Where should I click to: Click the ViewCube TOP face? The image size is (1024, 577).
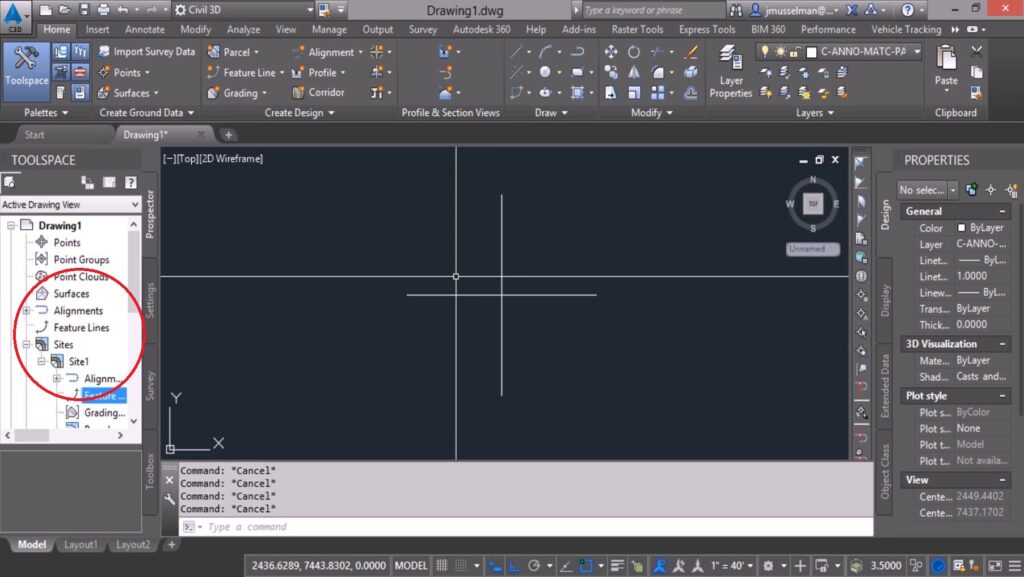[x=813, y=204]
